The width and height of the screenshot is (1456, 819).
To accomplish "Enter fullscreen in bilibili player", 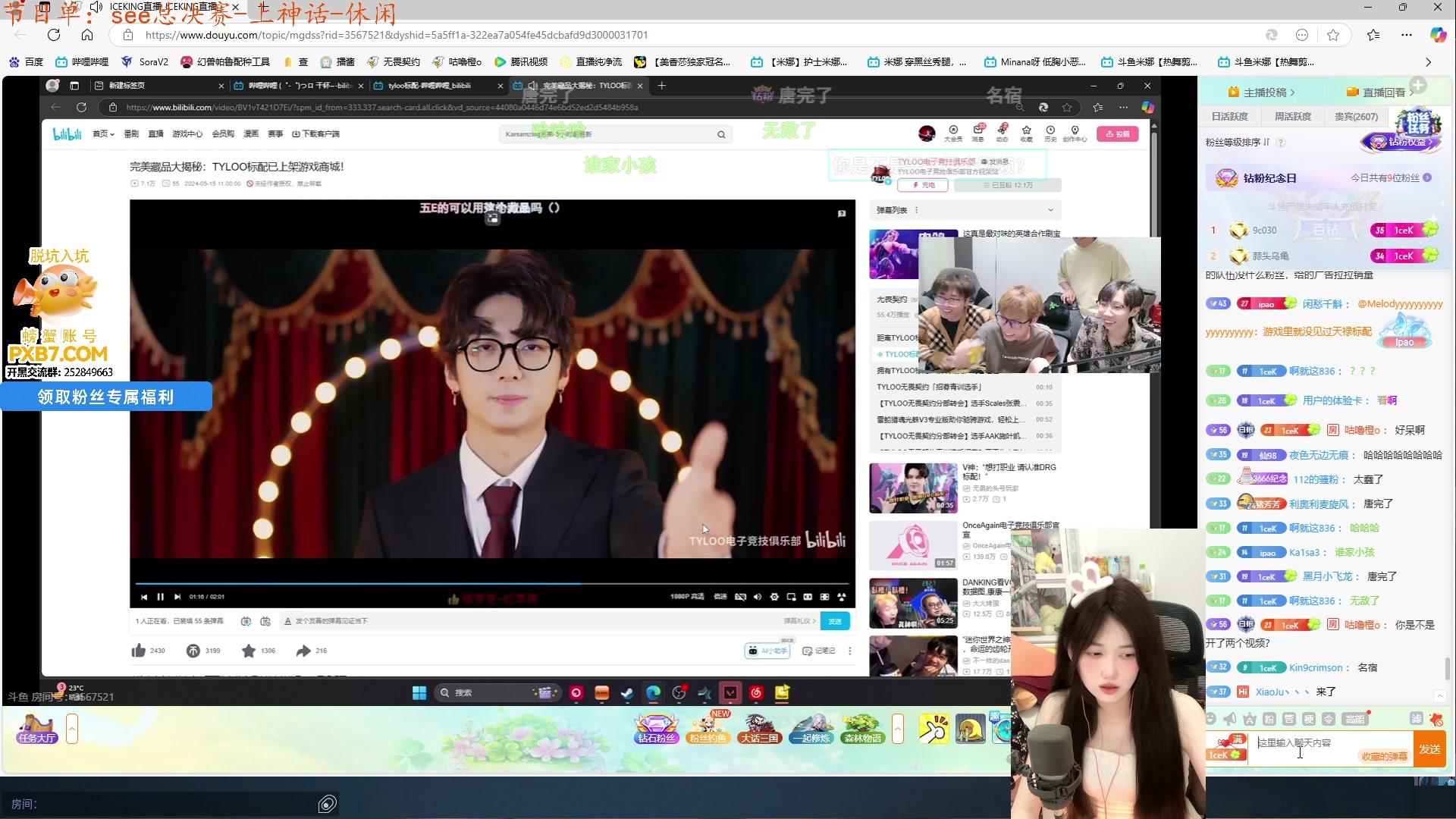I will tap(841, 597).
